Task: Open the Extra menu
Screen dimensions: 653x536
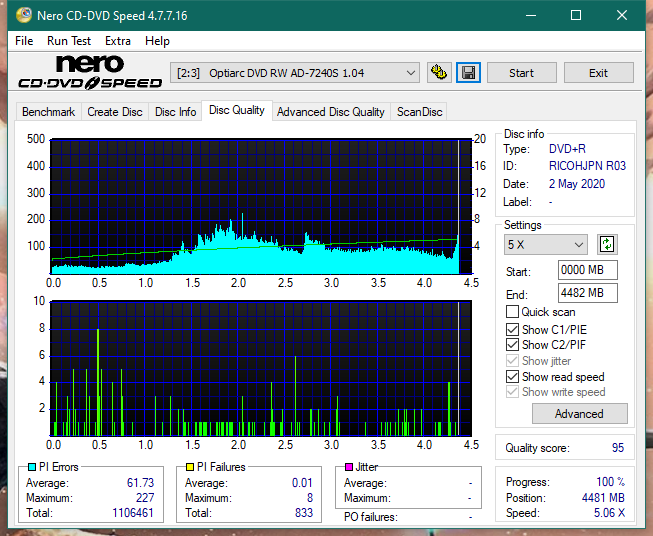Action: click(x=118, y=41)
